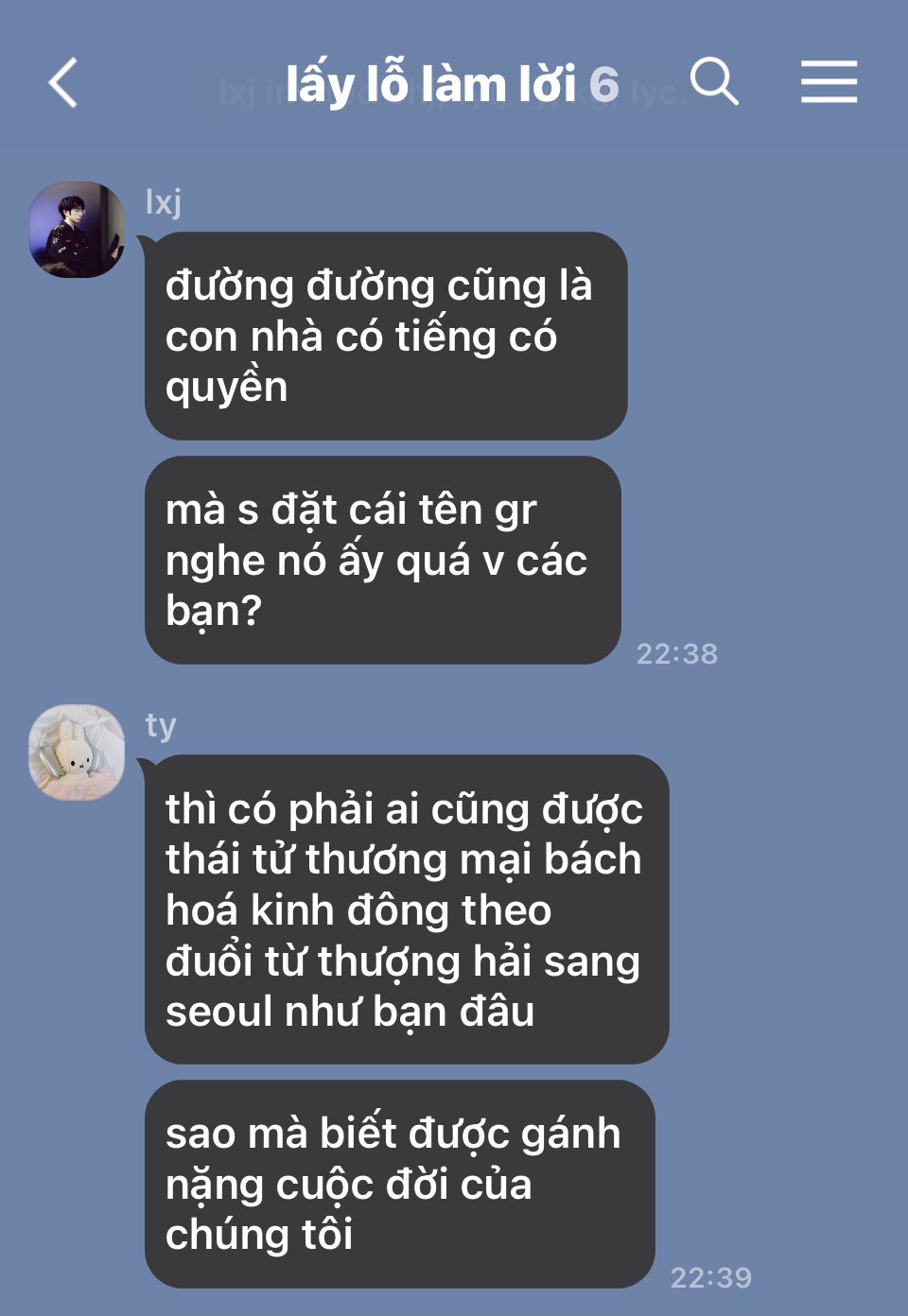The image size is (908, 1316).
Task: Go back using the left arrow
Action: (63, 83)
